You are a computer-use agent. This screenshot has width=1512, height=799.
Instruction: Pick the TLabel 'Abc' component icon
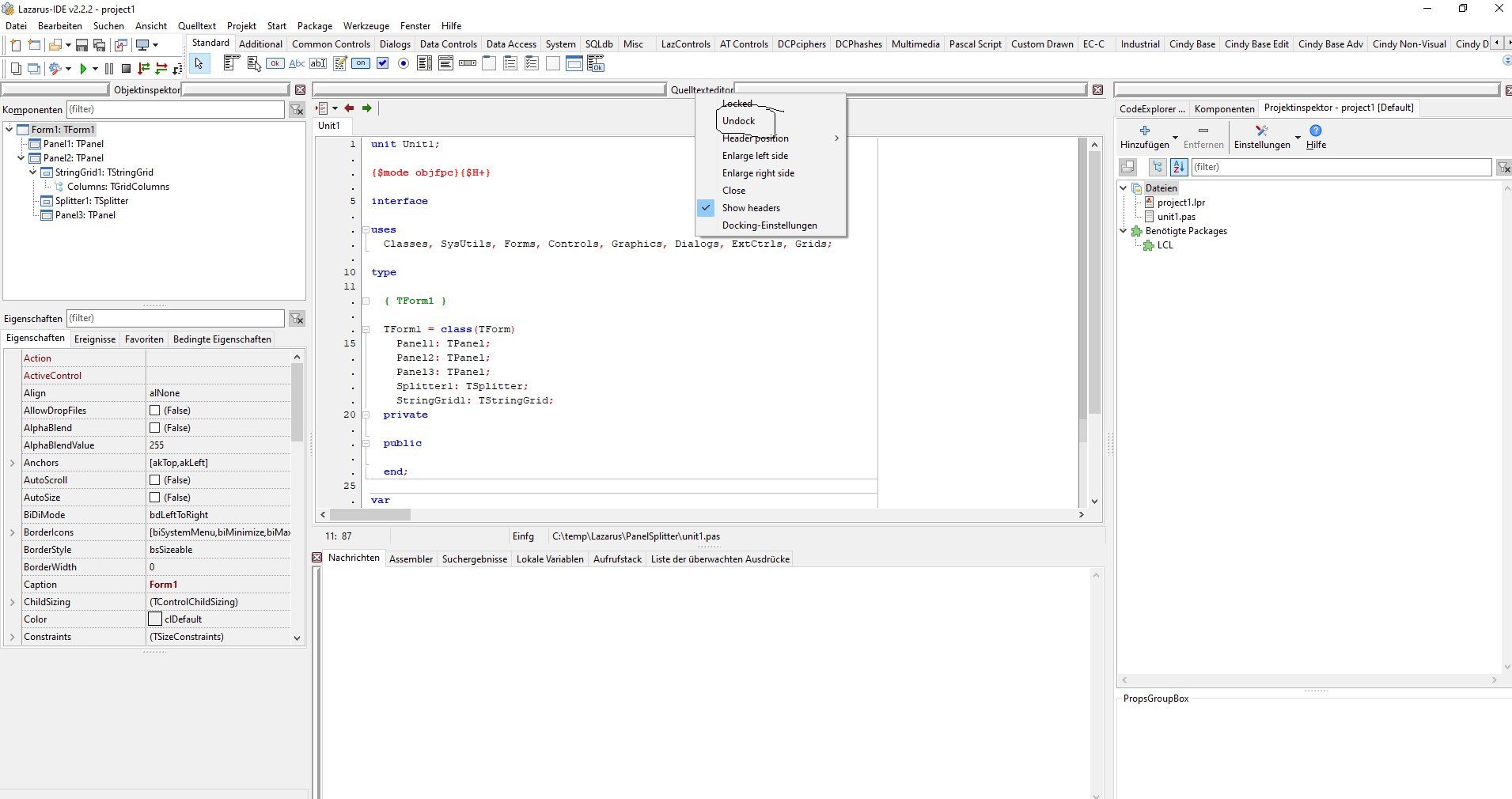[x=297, y=63]
